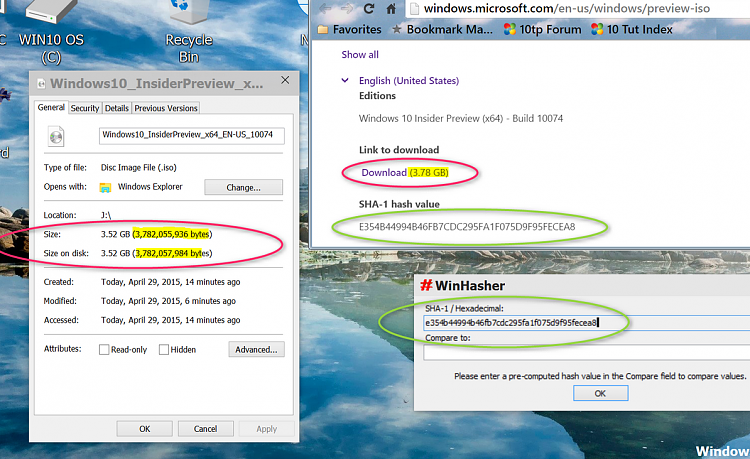
Task: Click the SHA-1 / Hexadecimal result field
Action: coord(586,323)
